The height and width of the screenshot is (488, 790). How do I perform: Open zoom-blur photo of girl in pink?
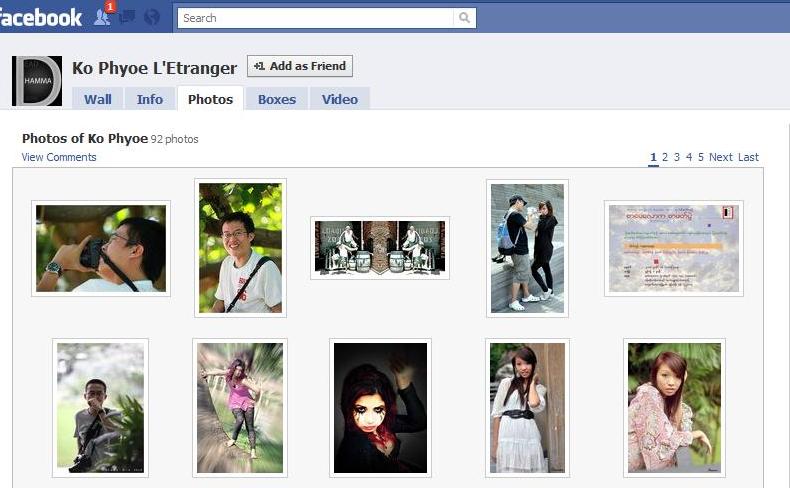pyautogui.click(x=240, y=408)
